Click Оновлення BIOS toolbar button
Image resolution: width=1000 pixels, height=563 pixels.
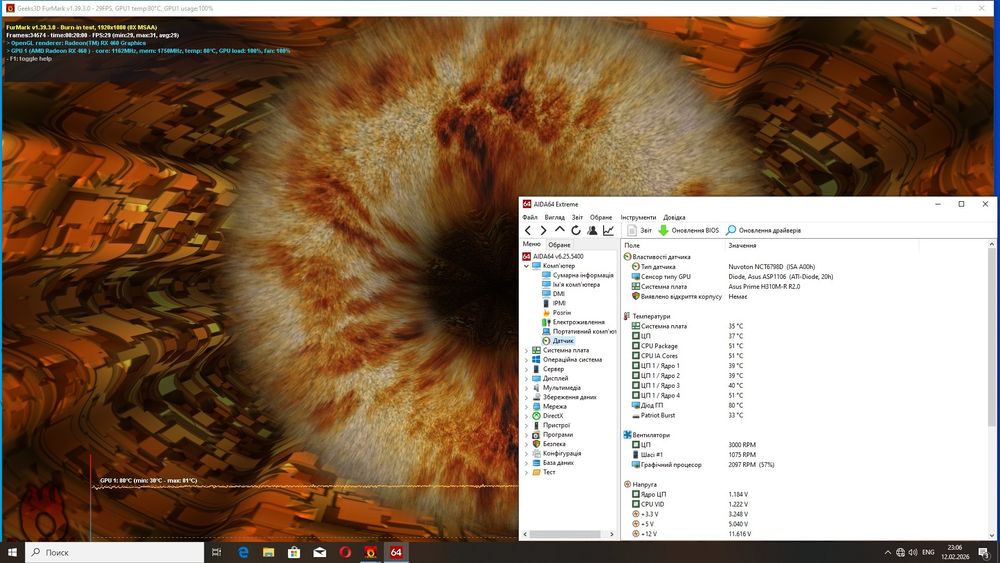coord(688,230)
